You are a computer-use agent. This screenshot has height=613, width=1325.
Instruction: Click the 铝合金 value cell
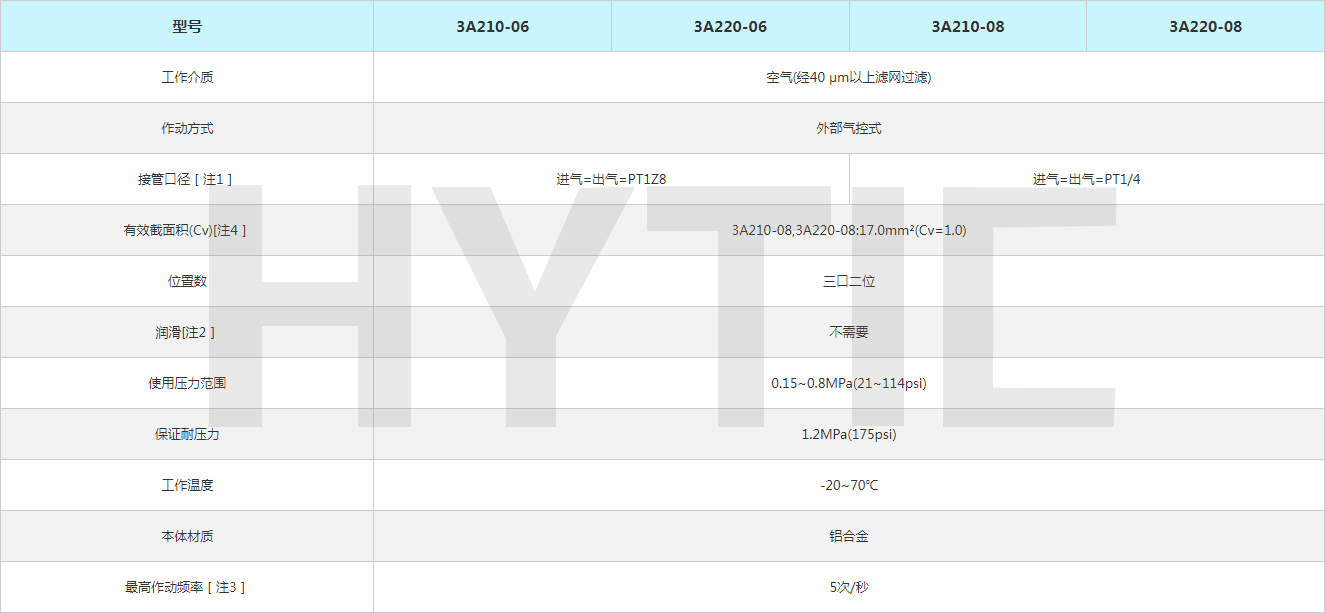tap(849, 536)
